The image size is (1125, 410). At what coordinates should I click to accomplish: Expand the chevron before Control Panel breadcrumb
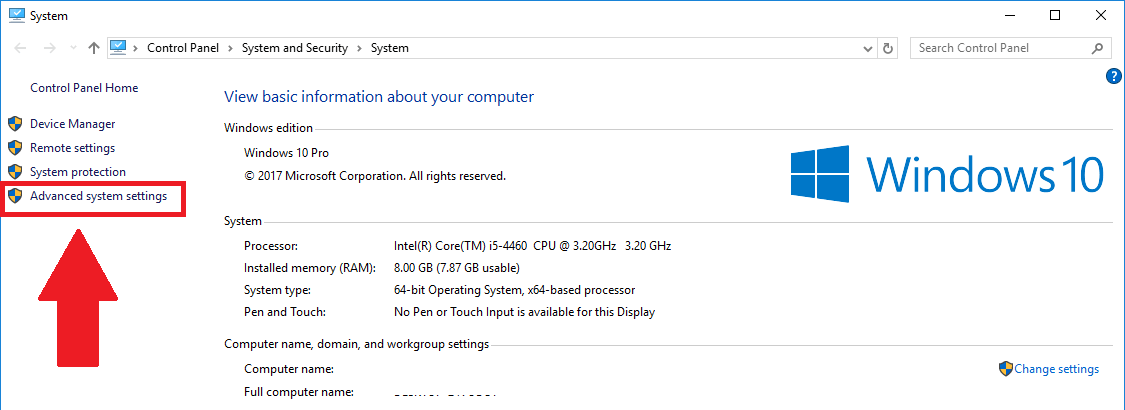[136, 48]
